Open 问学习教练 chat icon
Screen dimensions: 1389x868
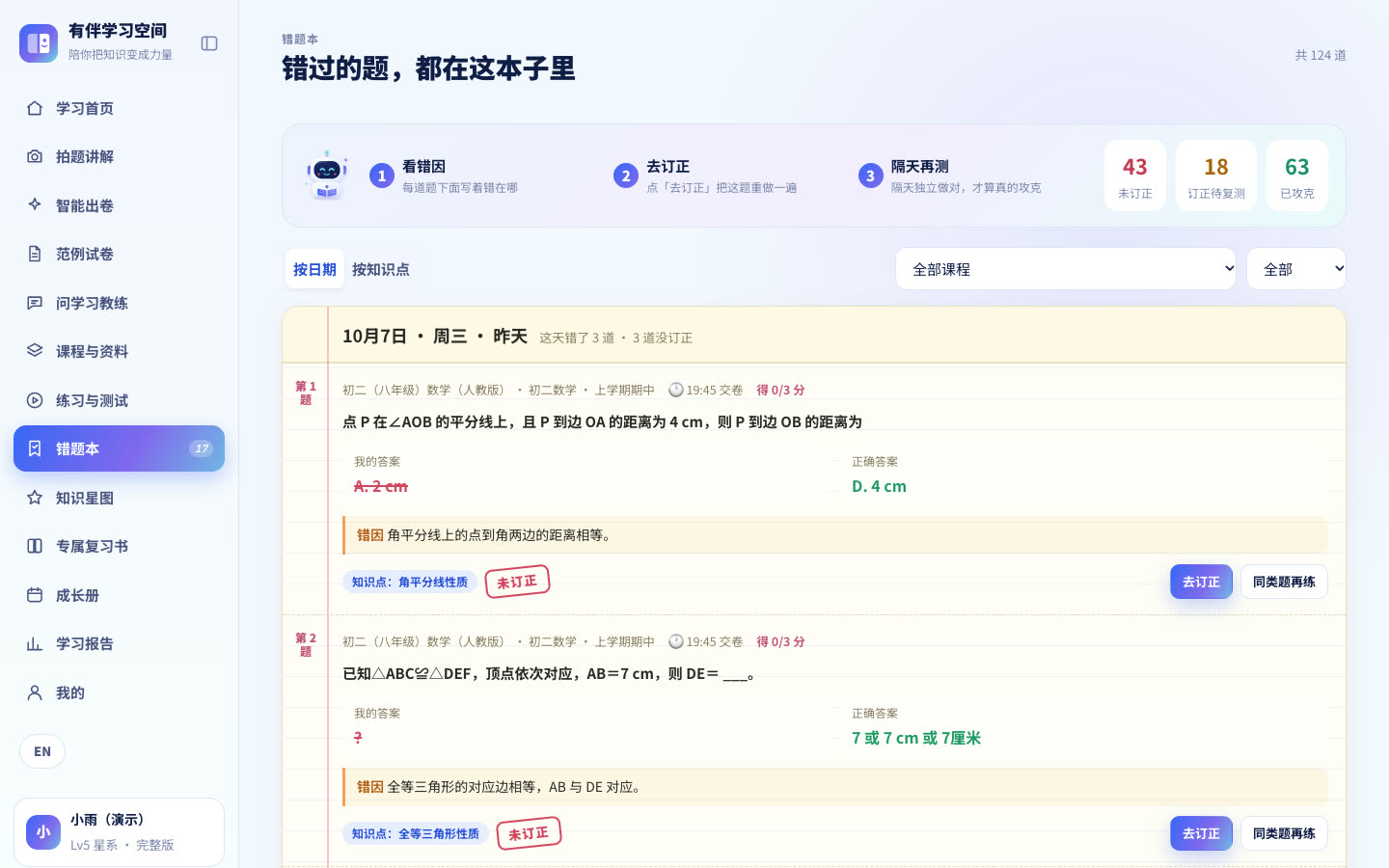(x=35, y=303)
